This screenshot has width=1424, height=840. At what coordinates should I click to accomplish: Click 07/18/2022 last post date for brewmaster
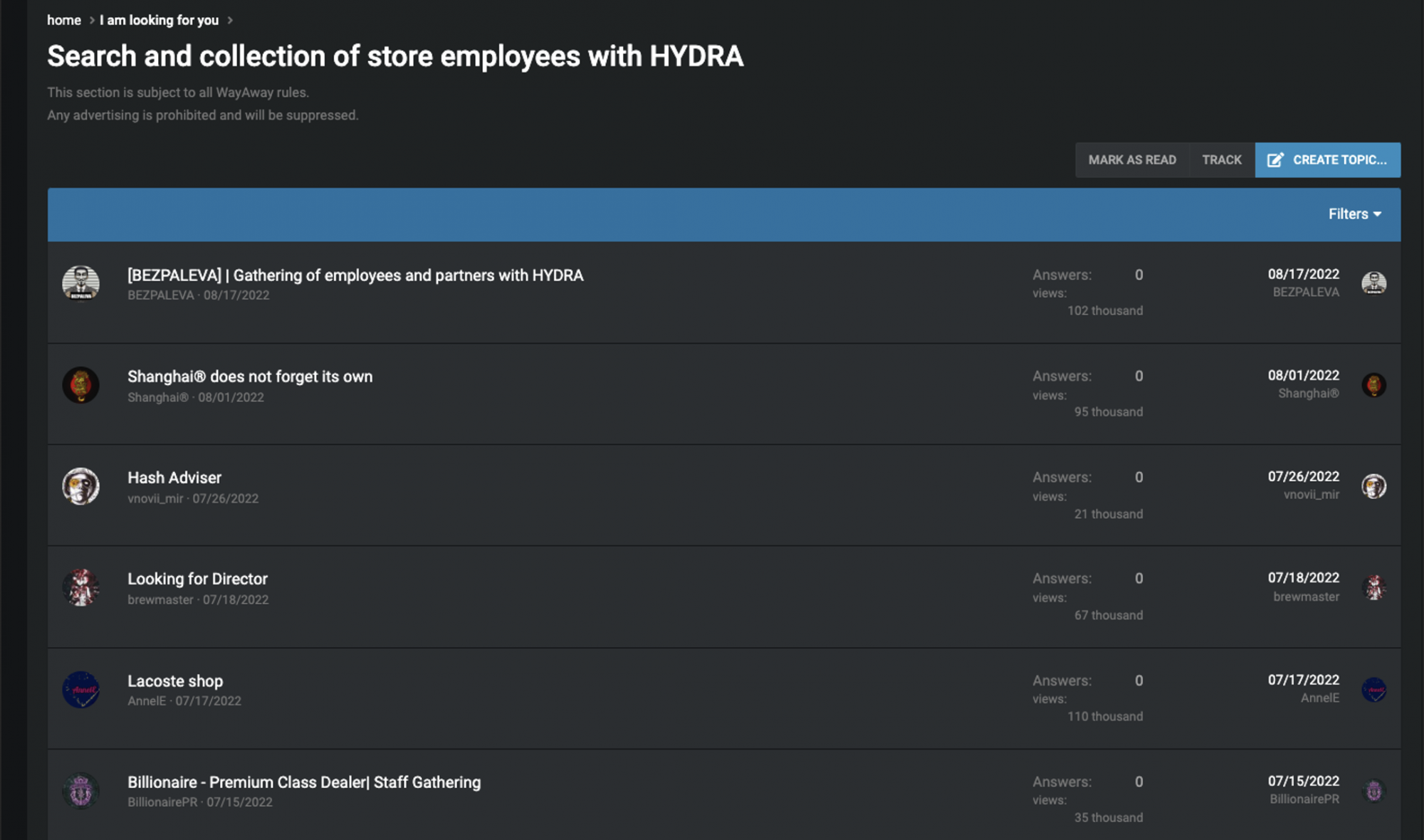click(1303, 578)
